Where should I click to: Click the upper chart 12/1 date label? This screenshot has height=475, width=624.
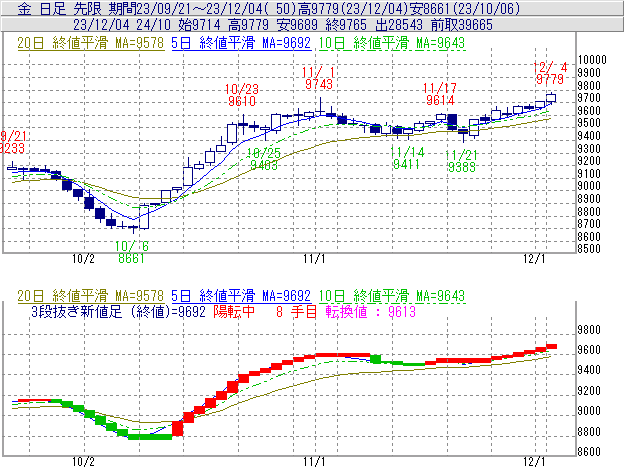point(534,259)
